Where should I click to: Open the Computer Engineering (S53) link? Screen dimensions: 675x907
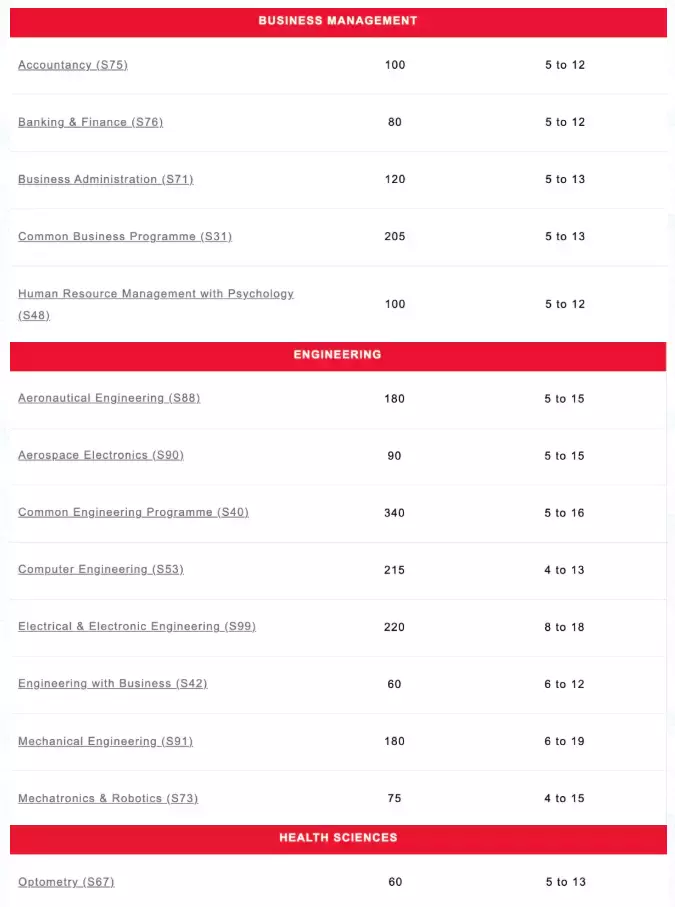tap(101, 569)
